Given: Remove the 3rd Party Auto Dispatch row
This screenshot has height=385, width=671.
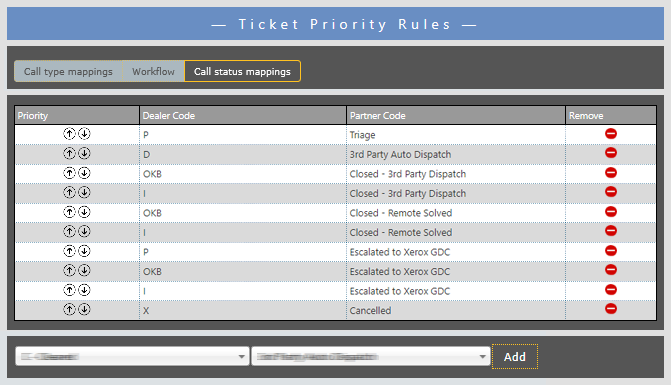Looking at the screenshot, I should pyautogui.click(x=611, y=153).
